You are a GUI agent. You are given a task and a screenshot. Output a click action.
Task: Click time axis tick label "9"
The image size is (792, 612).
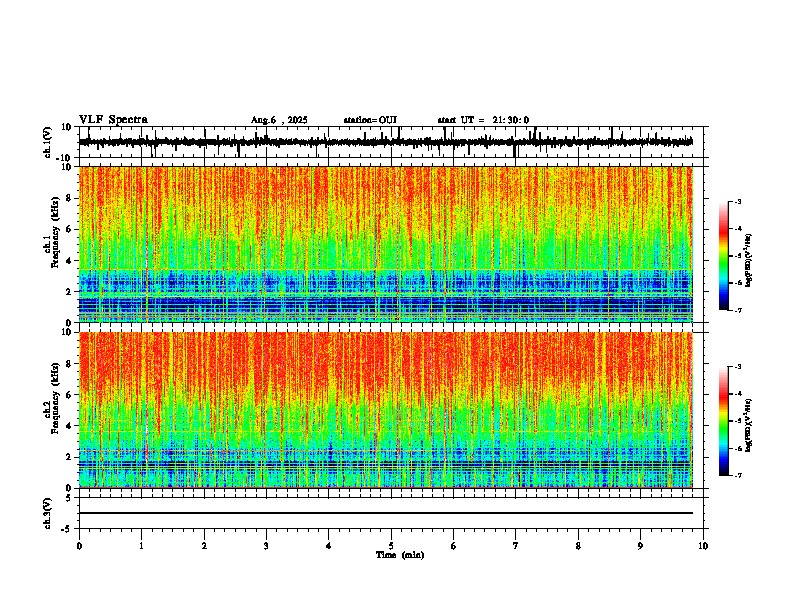tap(640, 546)
